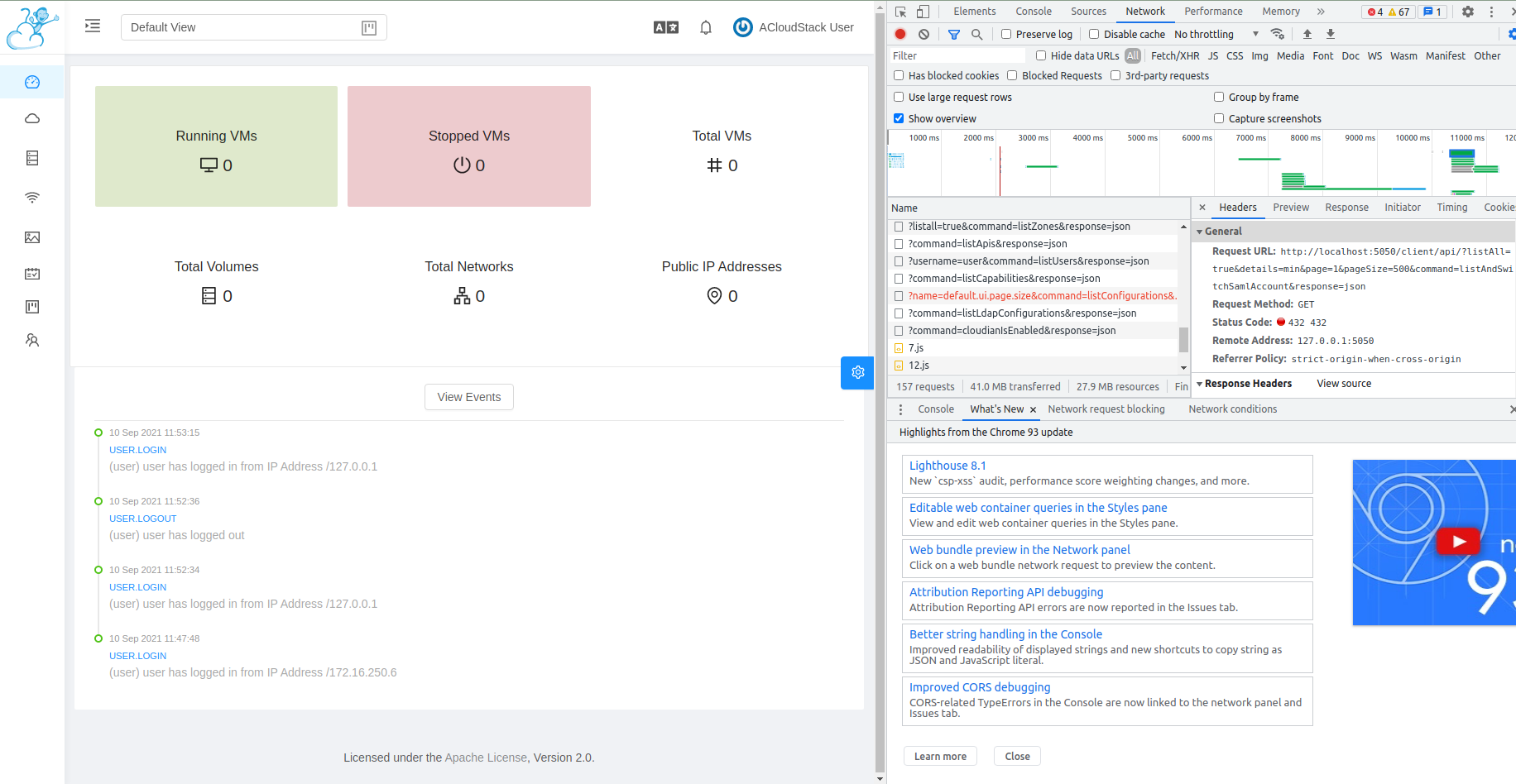Open the drawer three-dot menu
This screenshot has height=784, width=1516.
(x=900, y=409)
